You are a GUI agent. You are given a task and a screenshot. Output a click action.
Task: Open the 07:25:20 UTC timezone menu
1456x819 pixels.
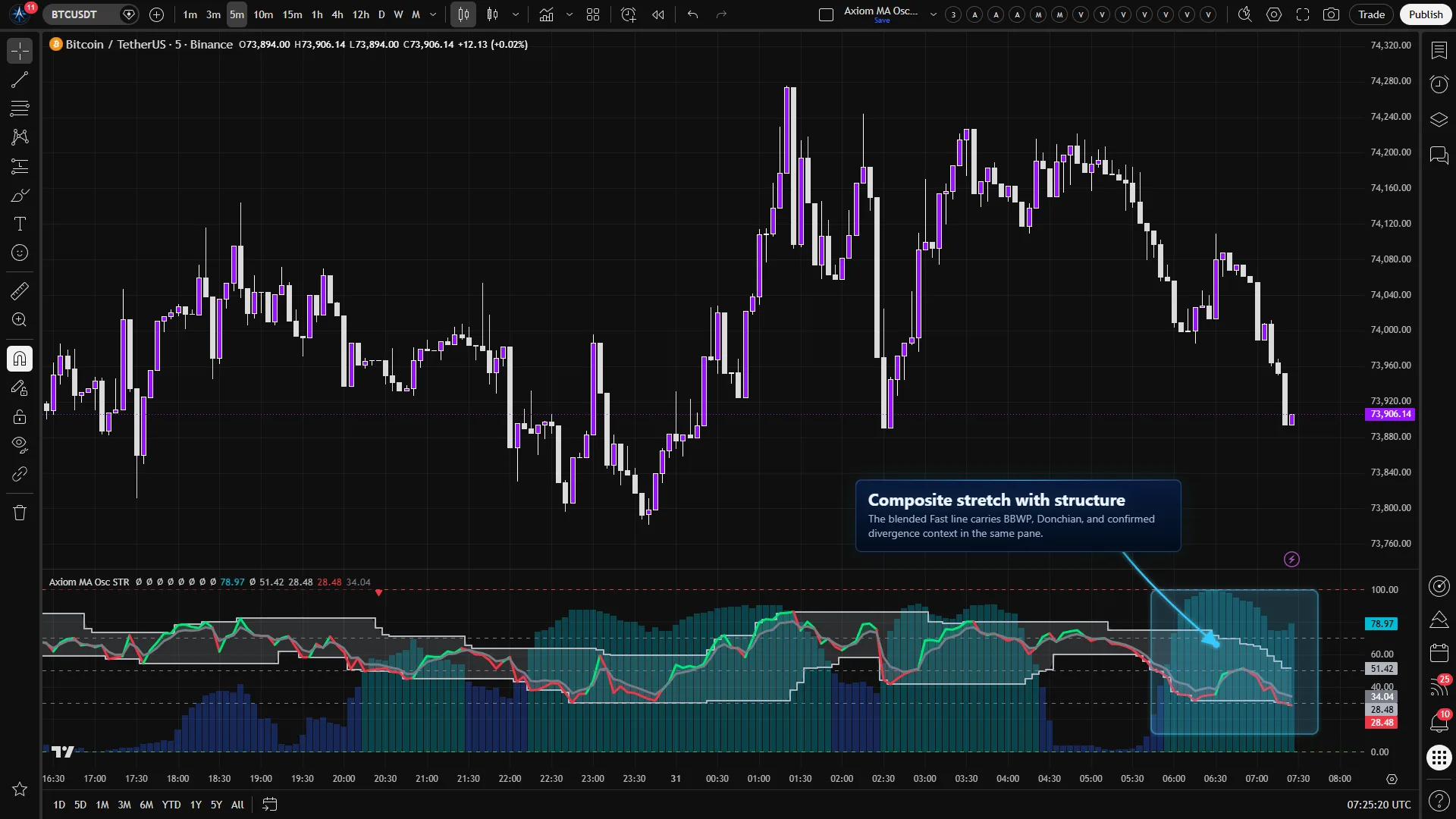(x=1379, y=805)
